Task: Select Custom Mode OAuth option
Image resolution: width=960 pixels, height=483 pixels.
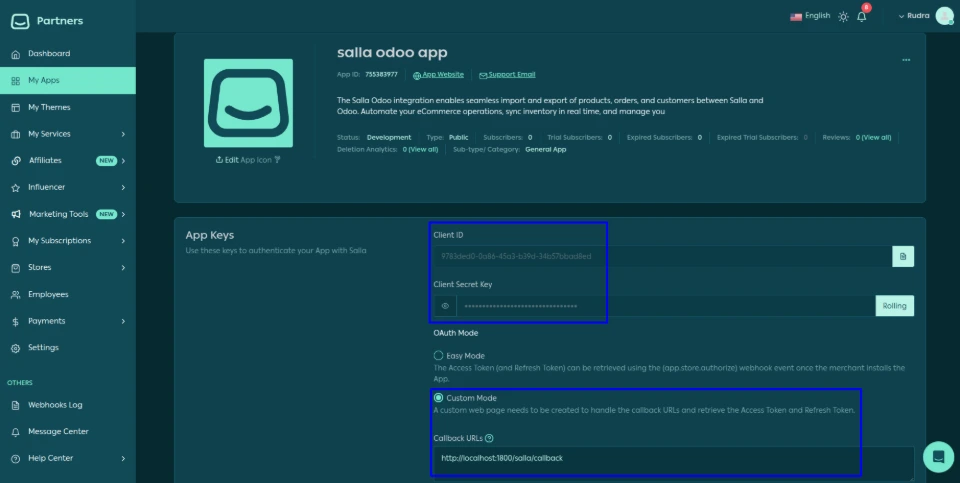Action: [x=438, y=398]
